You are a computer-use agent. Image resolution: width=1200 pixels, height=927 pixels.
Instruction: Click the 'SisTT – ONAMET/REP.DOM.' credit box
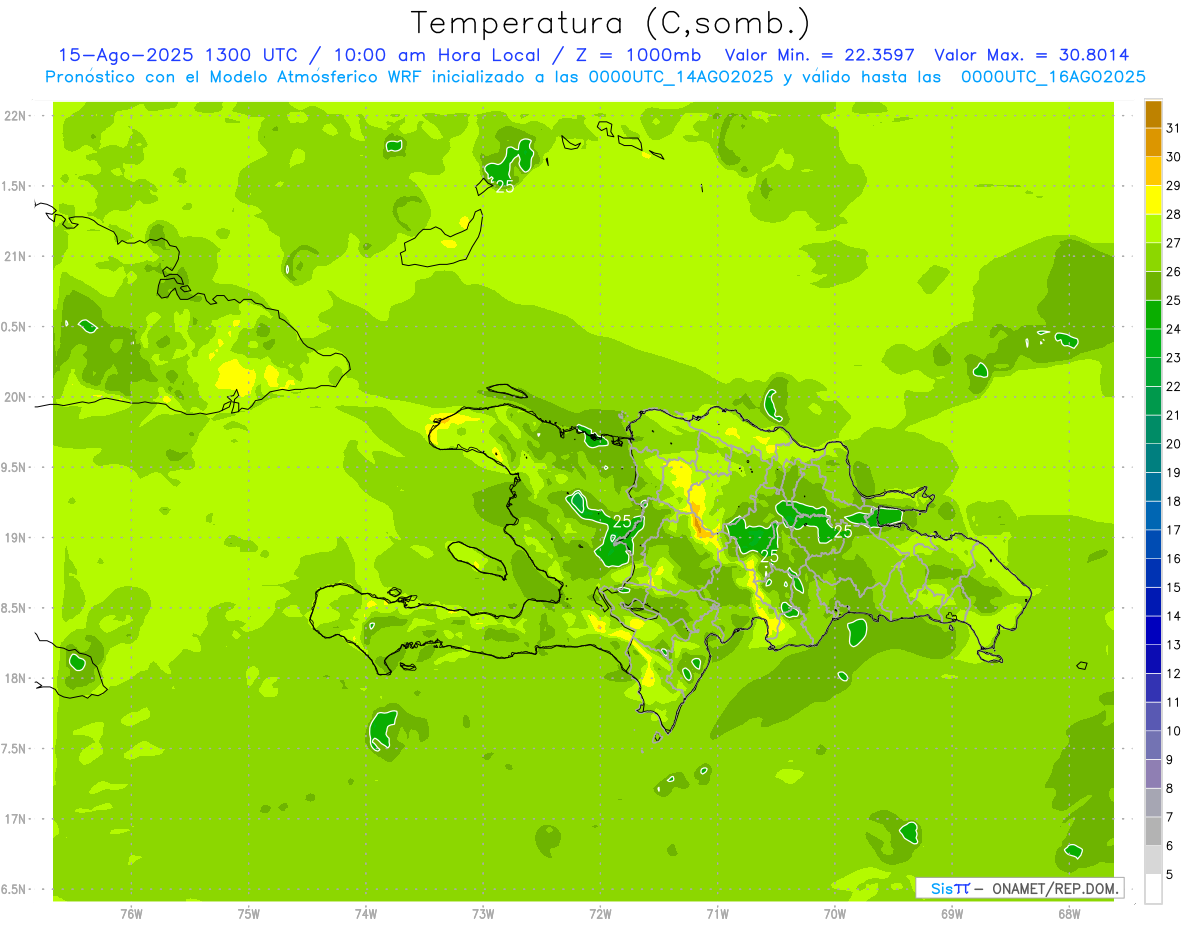click(1019, 888)
